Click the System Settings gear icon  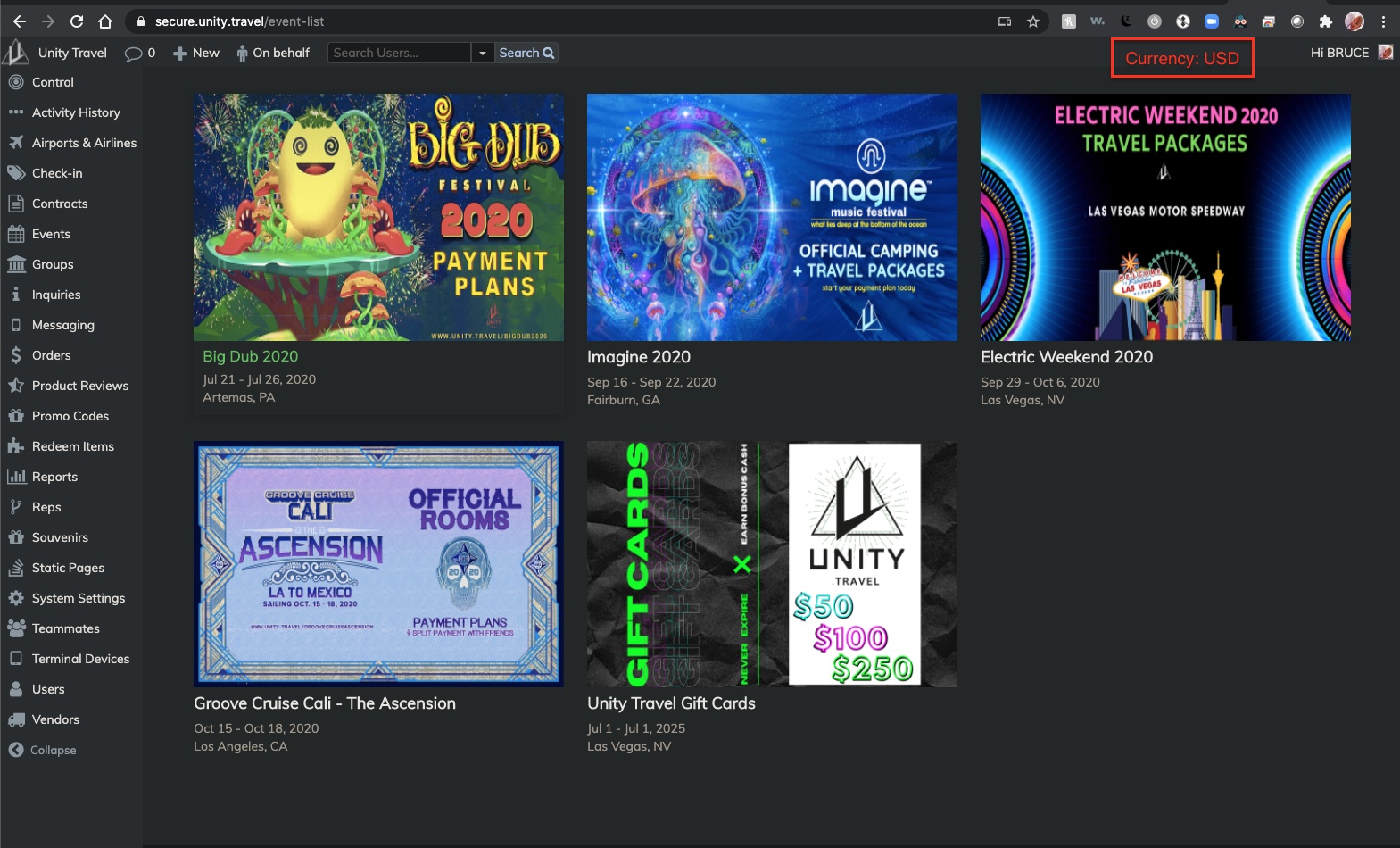16,598
